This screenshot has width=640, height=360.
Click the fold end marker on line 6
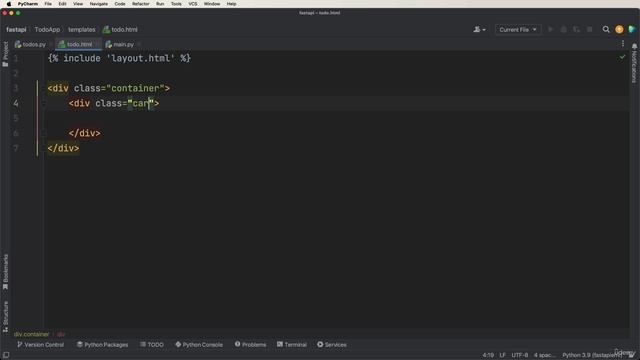[43, 133]
